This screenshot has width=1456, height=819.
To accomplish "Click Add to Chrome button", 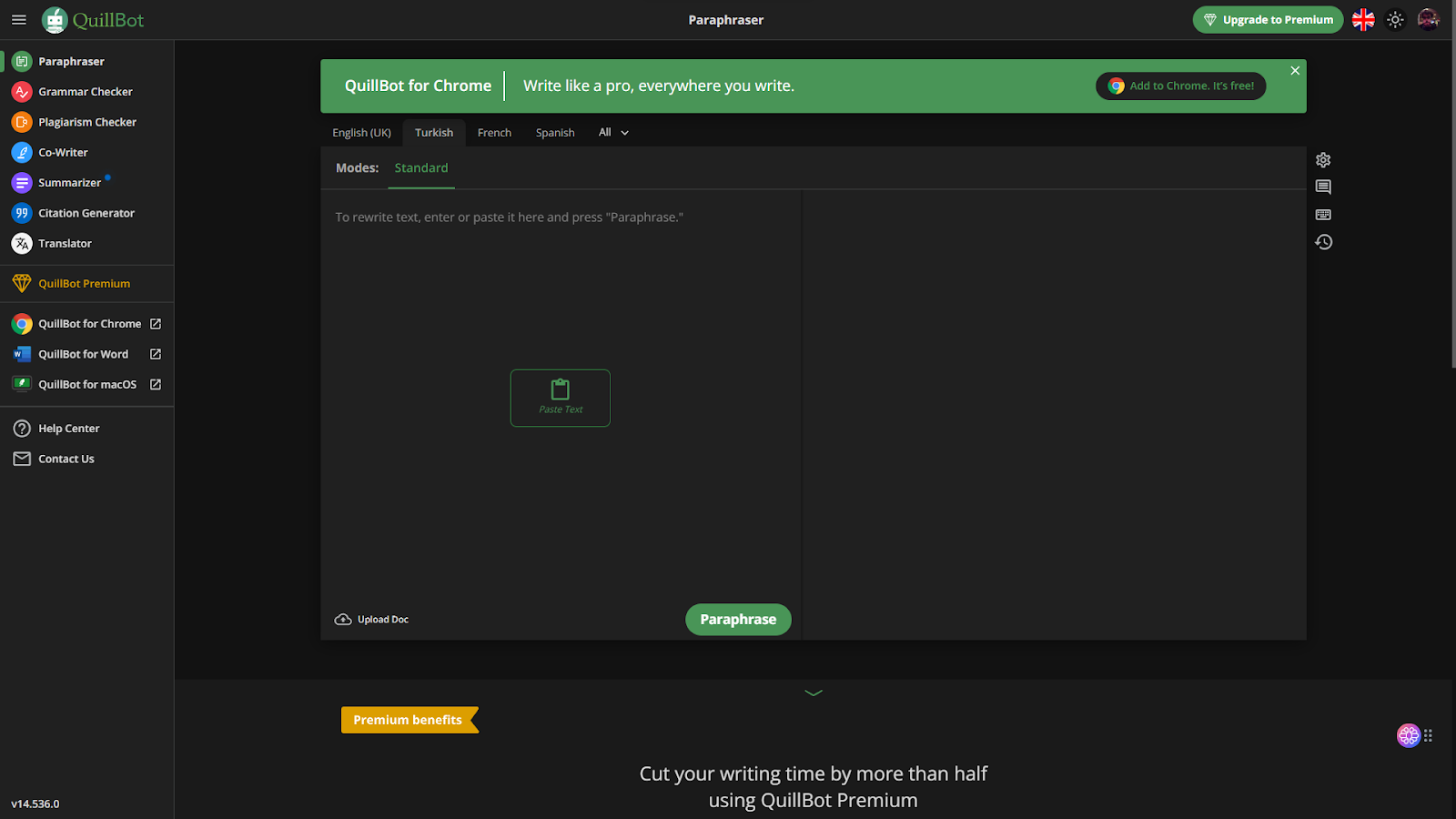I will 1180,86.
